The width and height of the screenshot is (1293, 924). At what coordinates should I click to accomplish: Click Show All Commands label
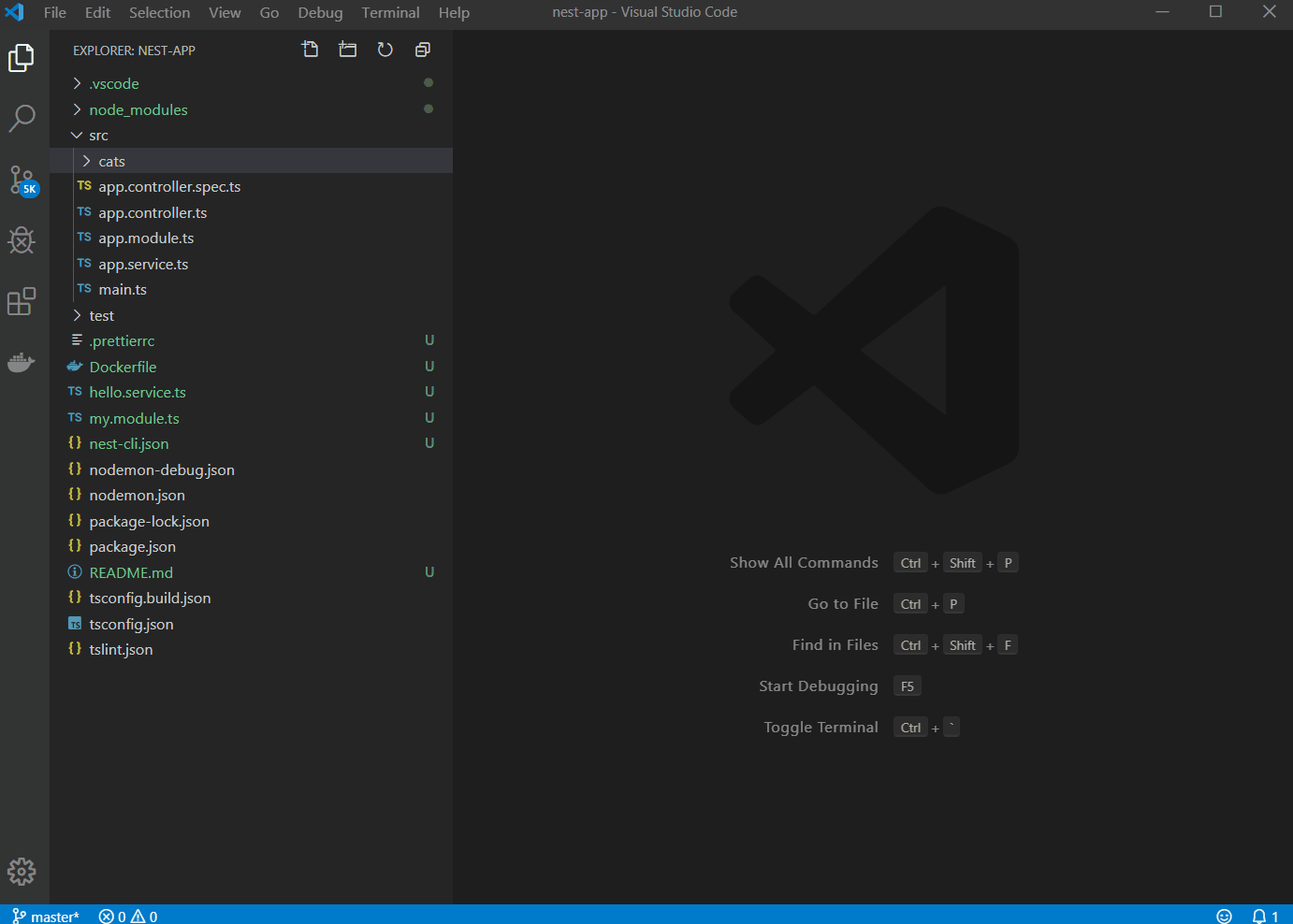[804, 562]
